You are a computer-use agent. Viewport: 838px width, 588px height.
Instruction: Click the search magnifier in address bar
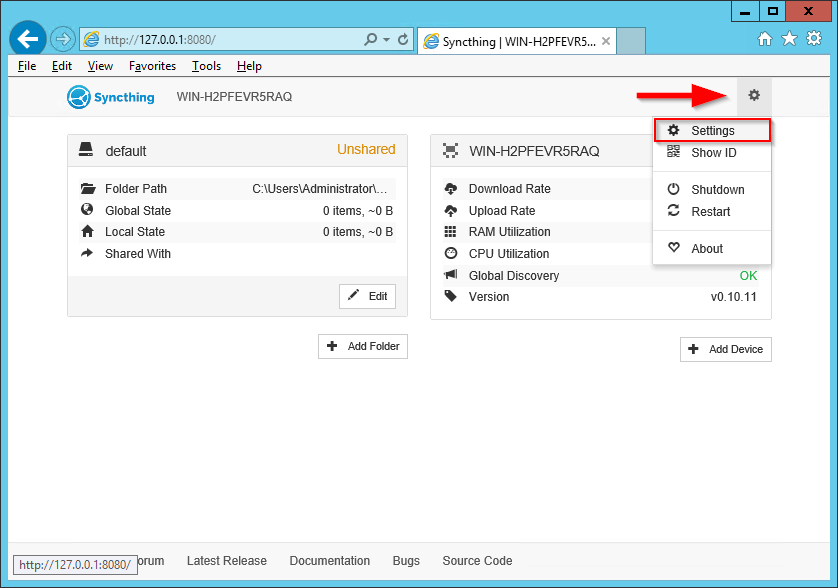(x=370, y=39)
